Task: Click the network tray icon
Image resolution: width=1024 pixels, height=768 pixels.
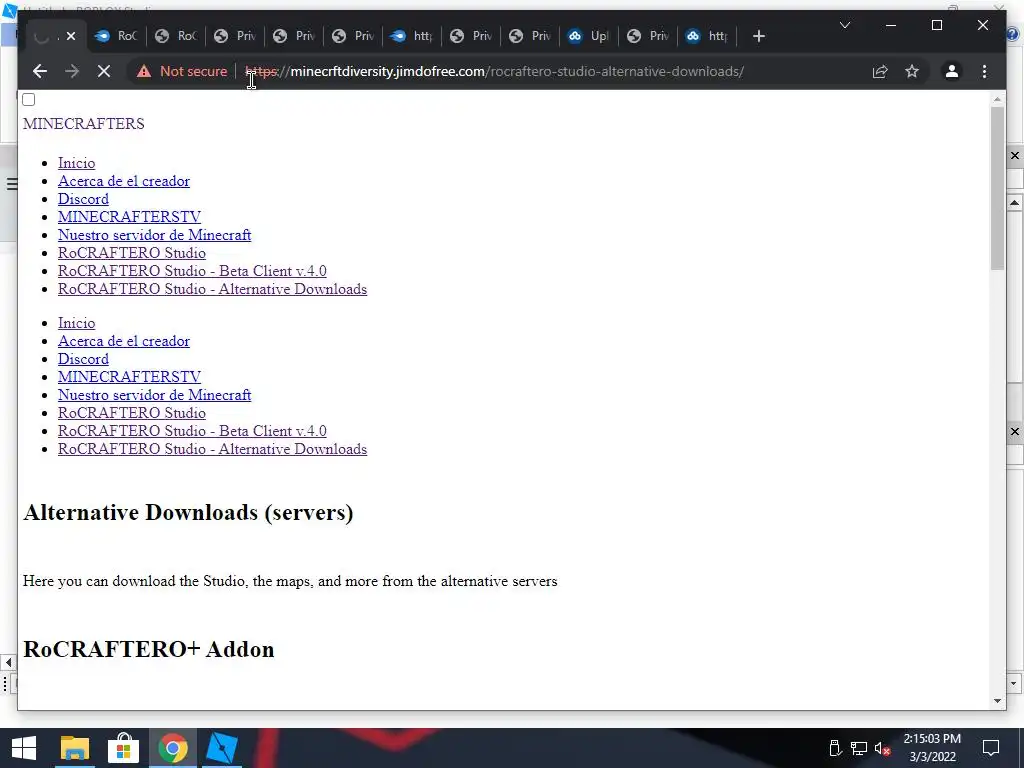Action: coord(859,748)
